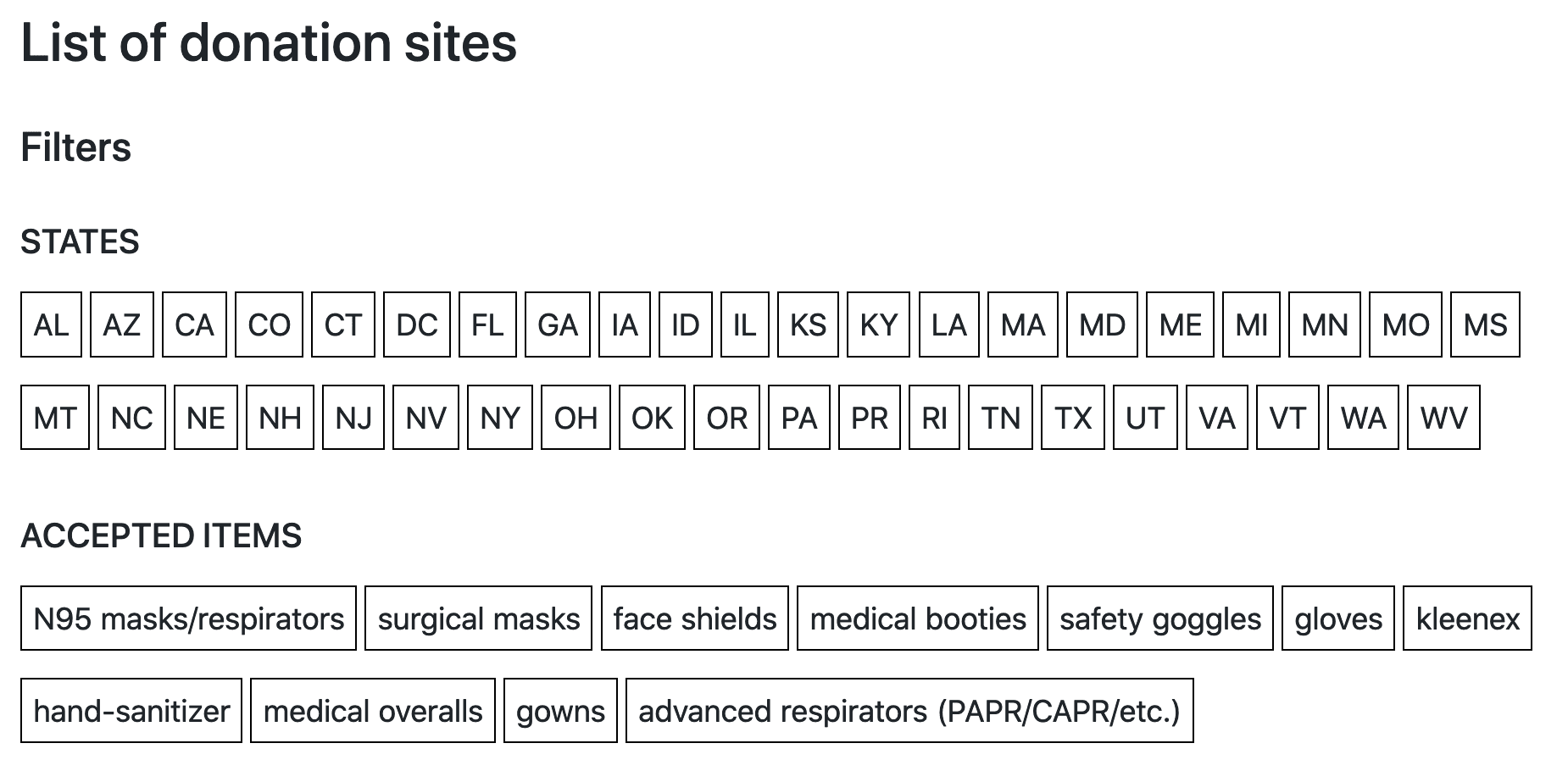Select the kleenex item filter
The width and height of the screenshot is (1568, 771).
tap(1467, 618)
